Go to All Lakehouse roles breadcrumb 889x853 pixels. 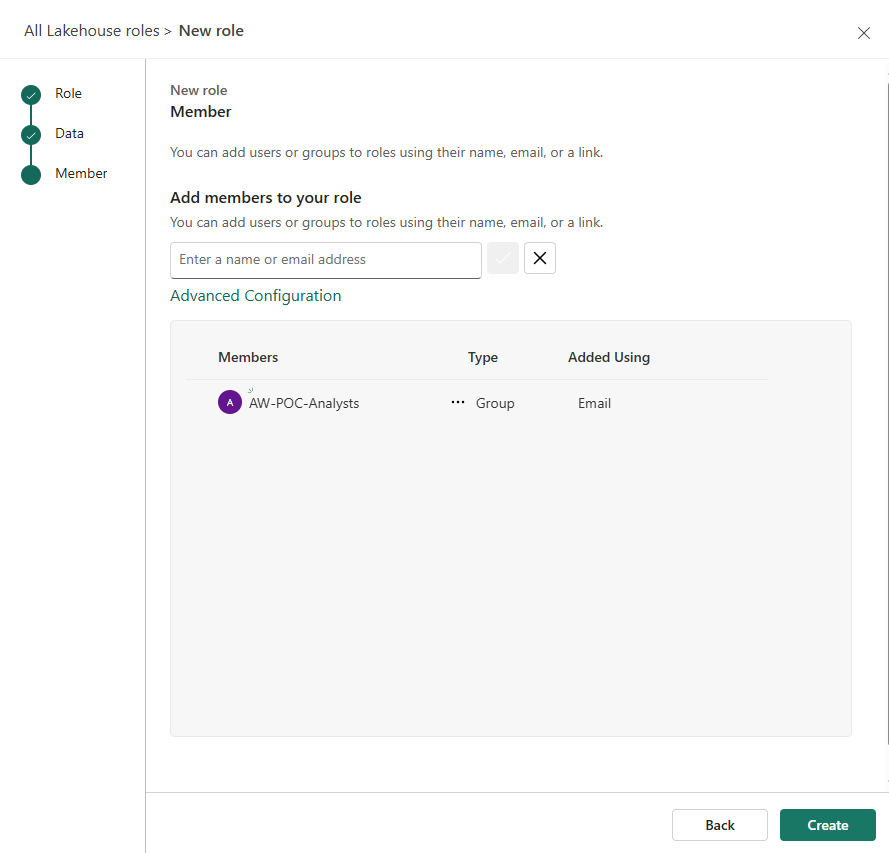pyautogui.click(x=92, y=31)
